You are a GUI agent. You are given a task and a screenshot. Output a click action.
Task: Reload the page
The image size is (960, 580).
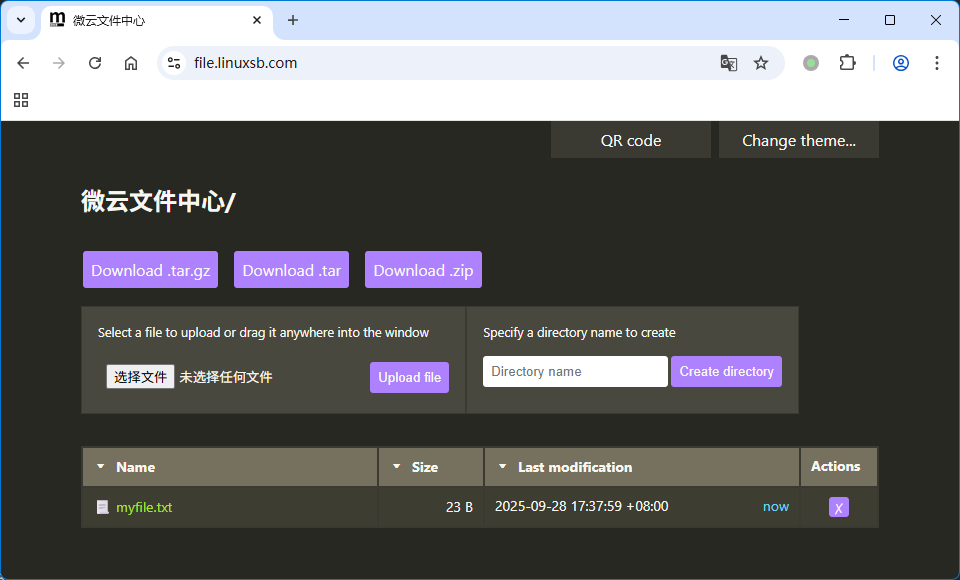coord(95,63)
